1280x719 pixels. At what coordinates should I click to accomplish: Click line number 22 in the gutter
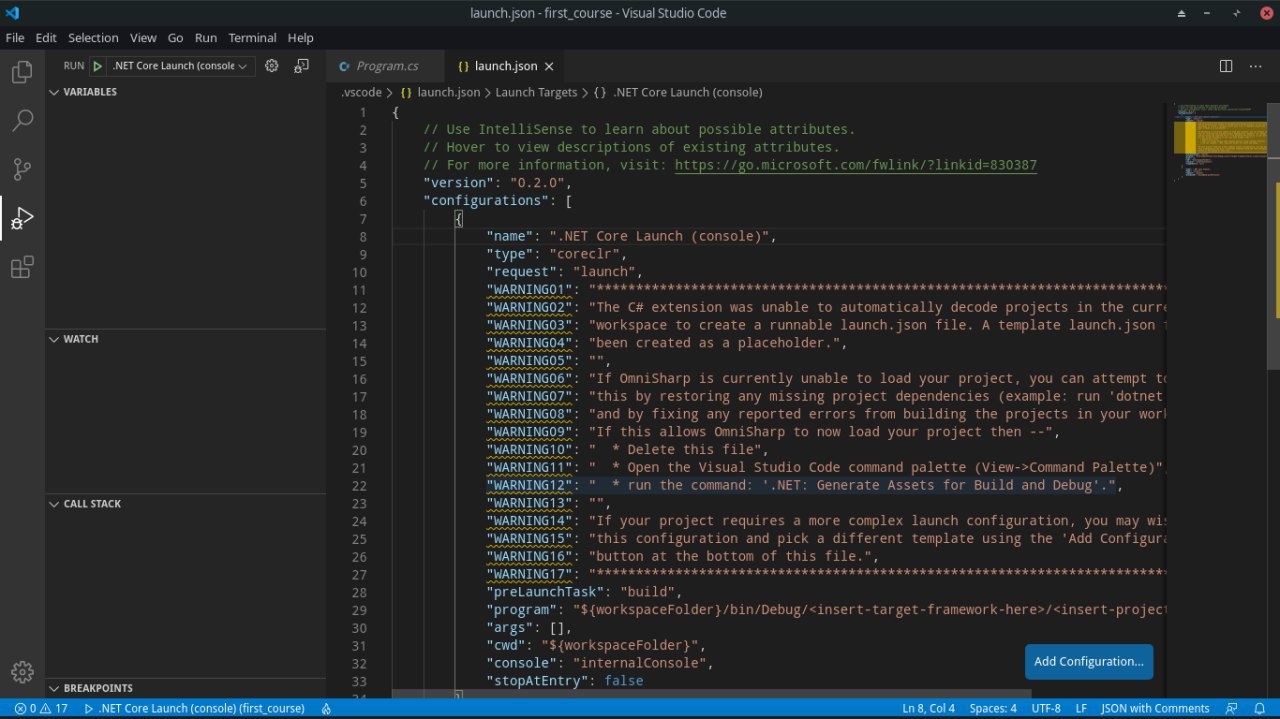click(x=360, y=485)
